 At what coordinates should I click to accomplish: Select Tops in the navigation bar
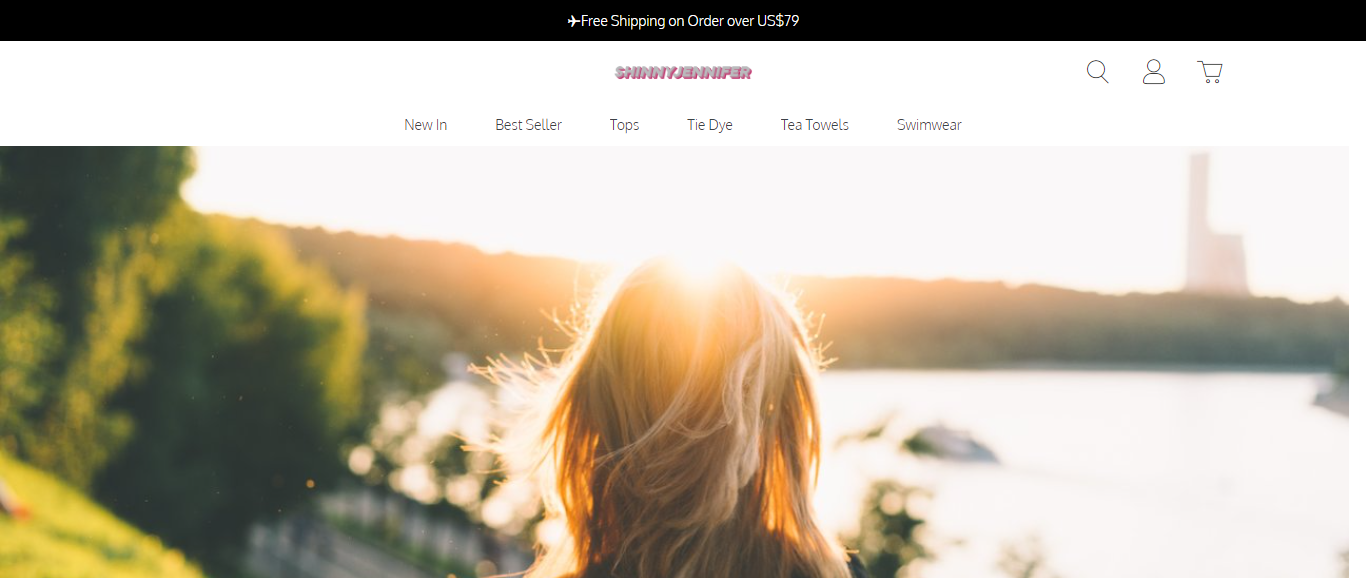(625, 125)
